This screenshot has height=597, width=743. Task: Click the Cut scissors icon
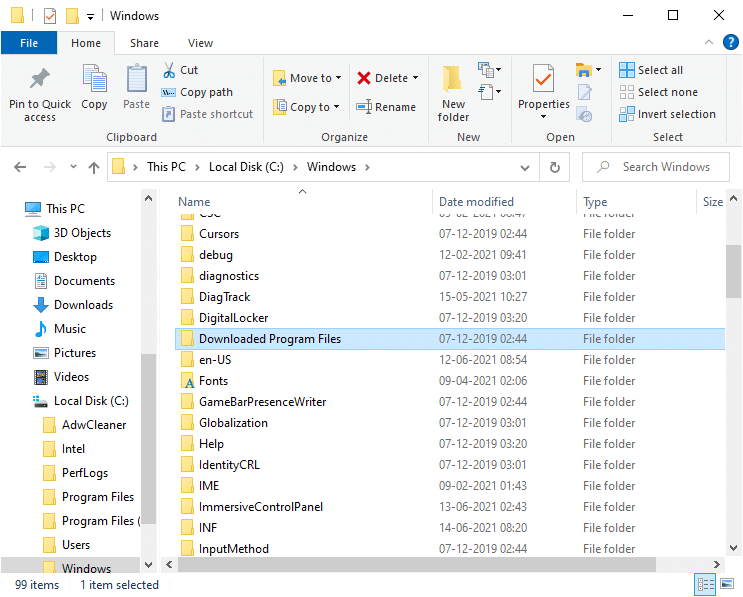click(169, 70)
